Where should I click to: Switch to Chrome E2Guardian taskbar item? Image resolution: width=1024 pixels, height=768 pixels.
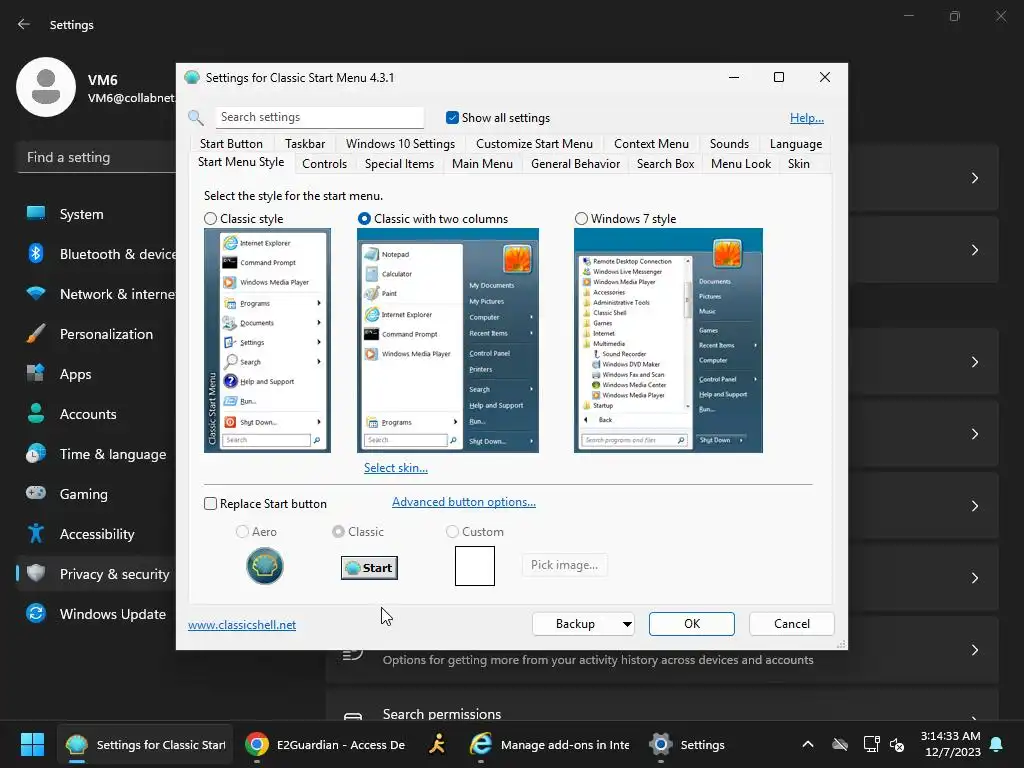point(325,744)
